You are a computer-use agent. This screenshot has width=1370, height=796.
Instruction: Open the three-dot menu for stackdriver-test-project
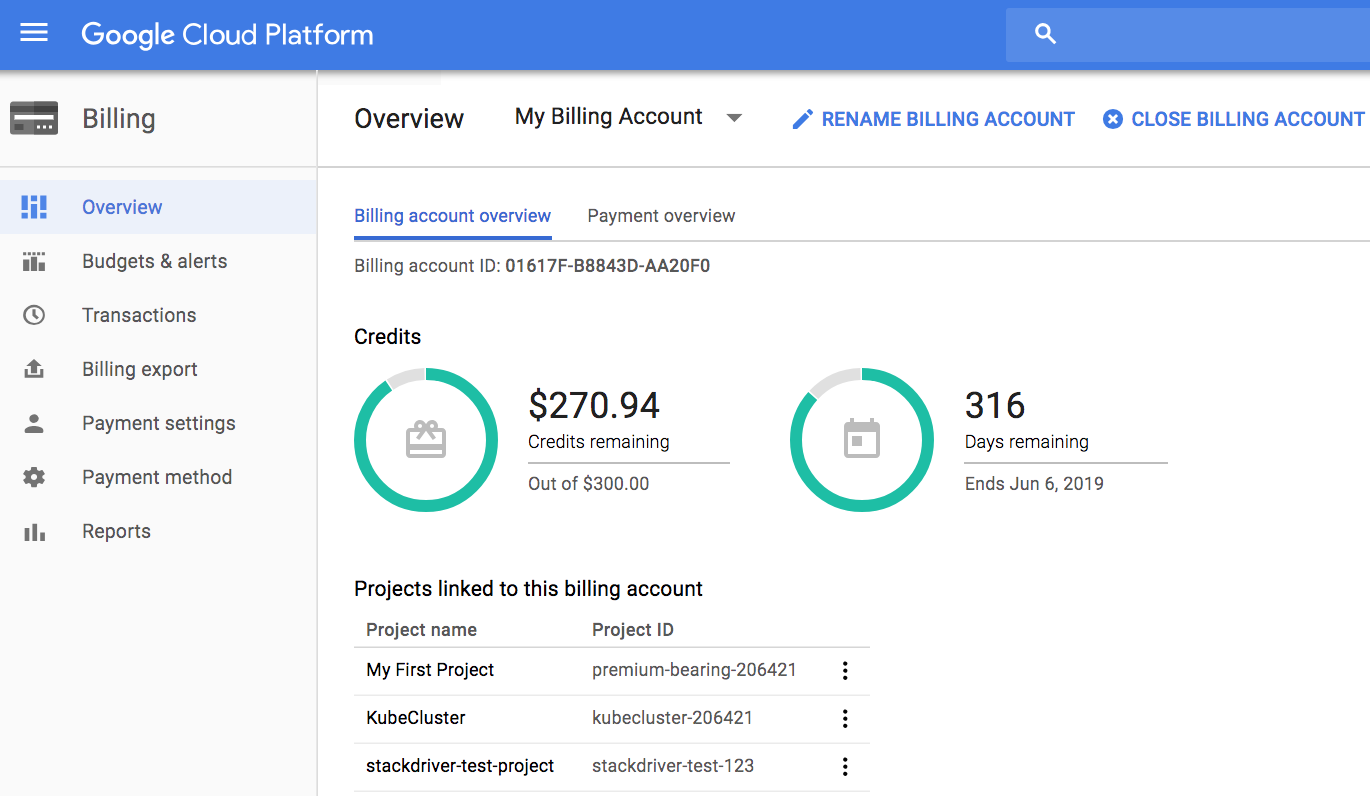pos(845,767)
